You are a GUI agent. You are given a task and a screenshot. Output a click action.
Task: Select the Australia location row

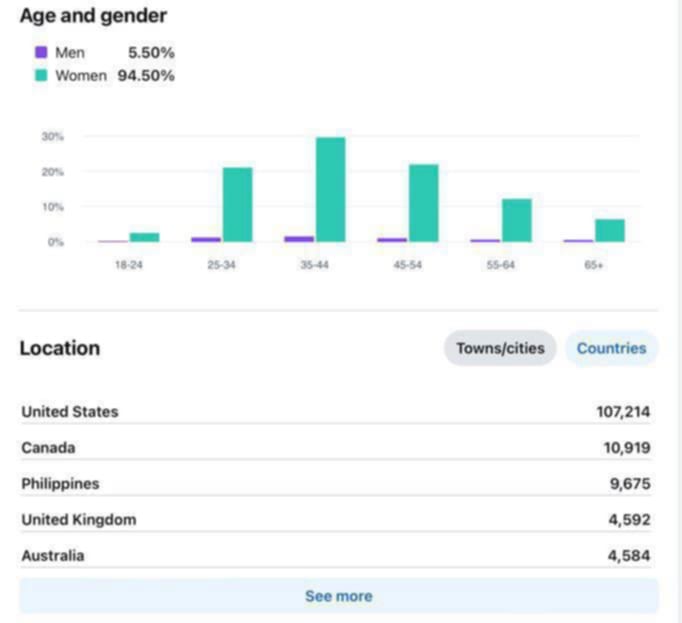[336, 556]
